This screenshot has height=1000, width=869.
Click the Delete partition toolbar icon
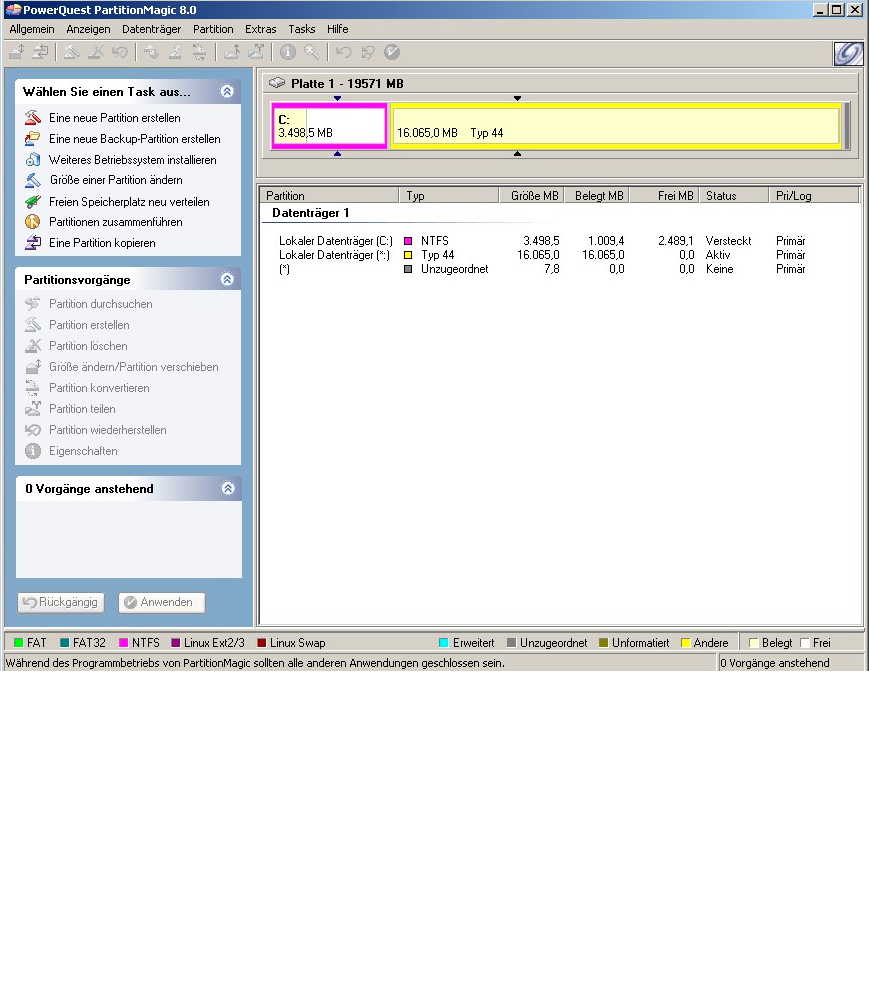(95, 52)
